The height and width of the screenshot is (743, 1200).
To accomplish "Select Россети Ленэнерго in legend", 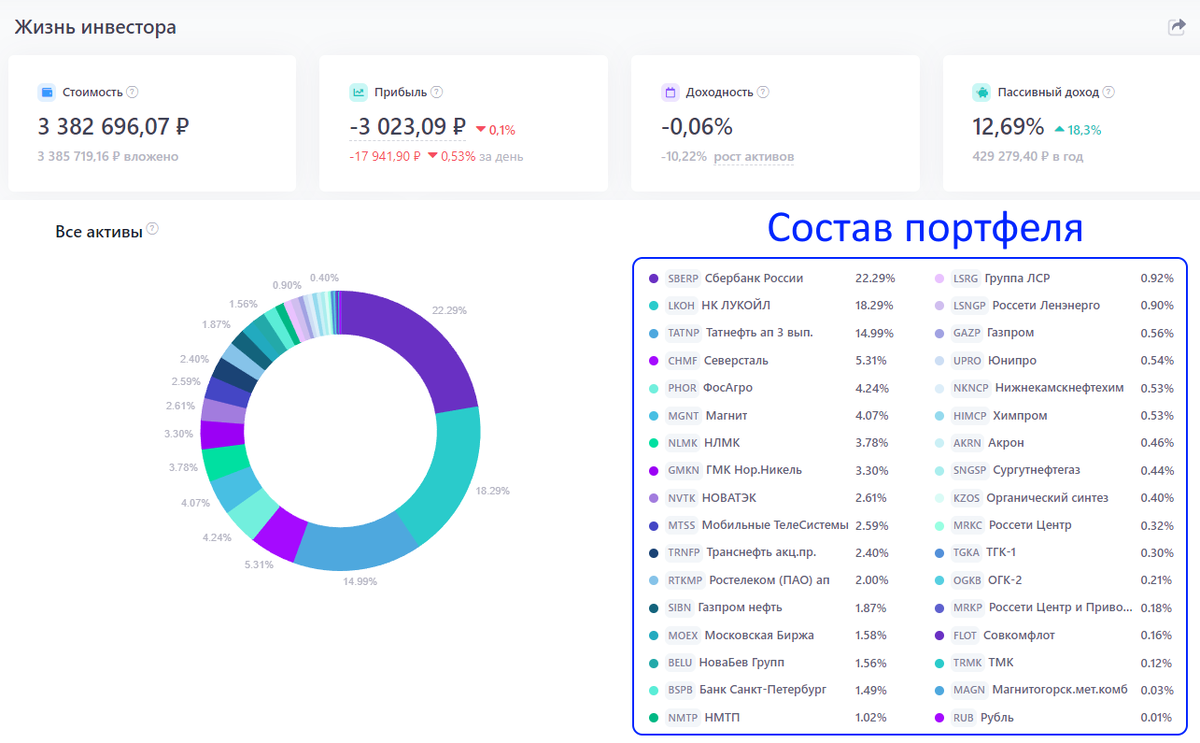I will pyautogui.click(x=1046, y=306).
